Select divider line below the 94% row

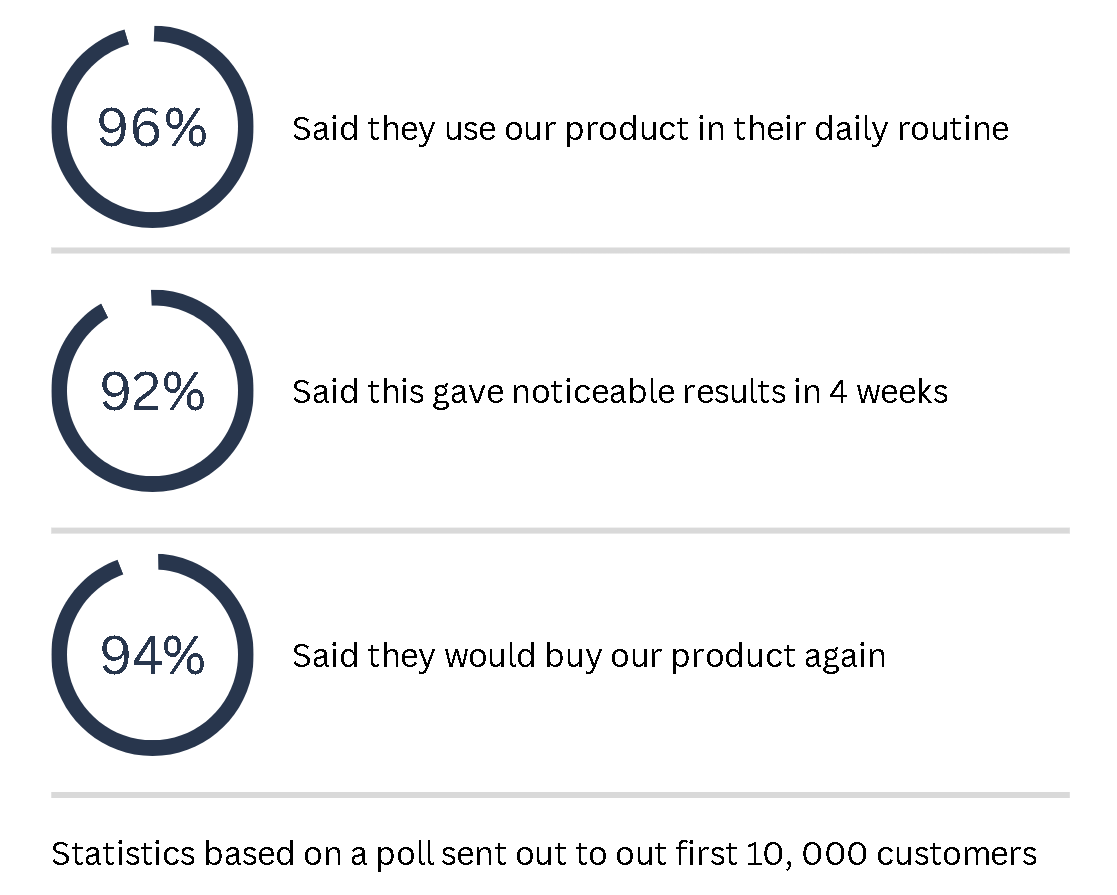(x=561, y=795)
